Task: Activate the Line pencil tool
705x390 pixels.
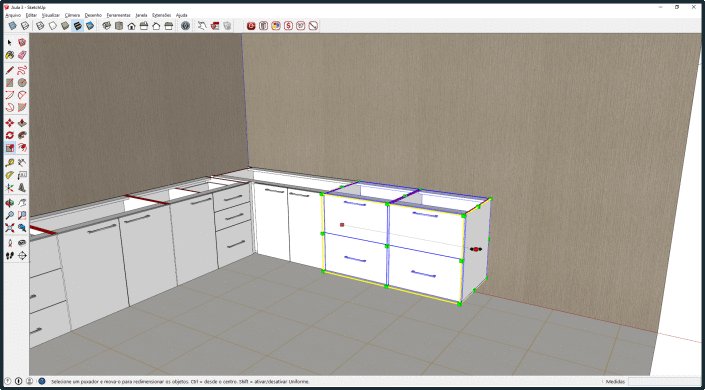Action: point(9,70)
